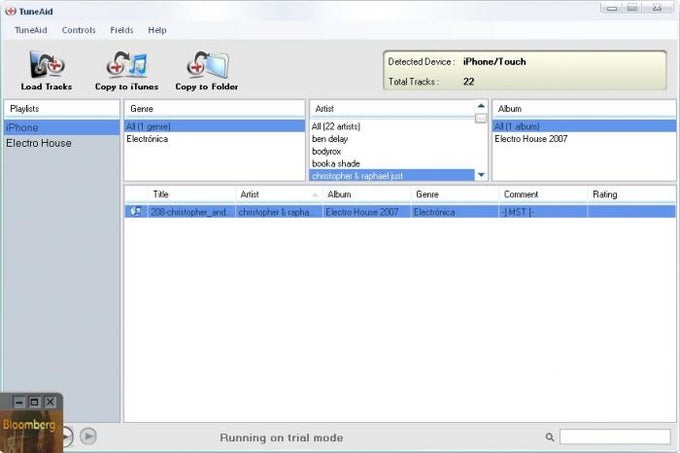
Task: Select All (1 album) entry
Action: [x=584, y=126]
